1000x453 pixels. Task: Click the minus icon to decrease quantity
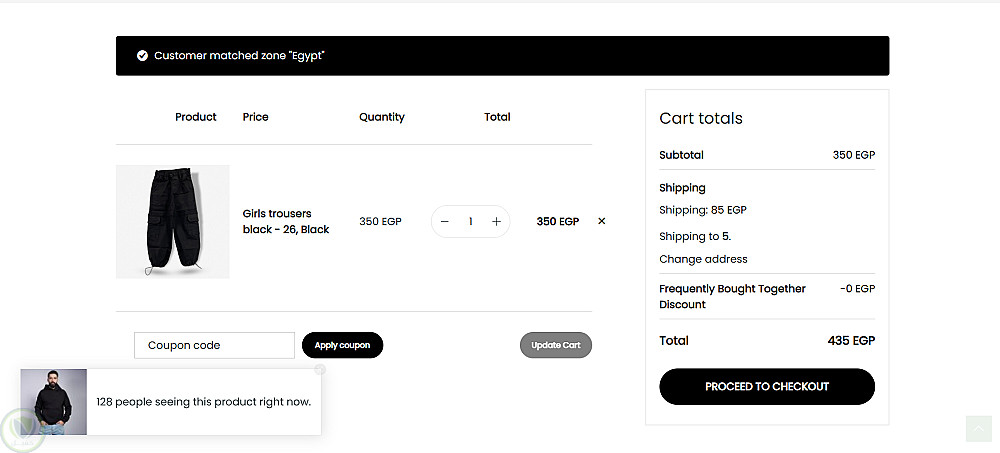pyautogui.click(x=445, y=222)
